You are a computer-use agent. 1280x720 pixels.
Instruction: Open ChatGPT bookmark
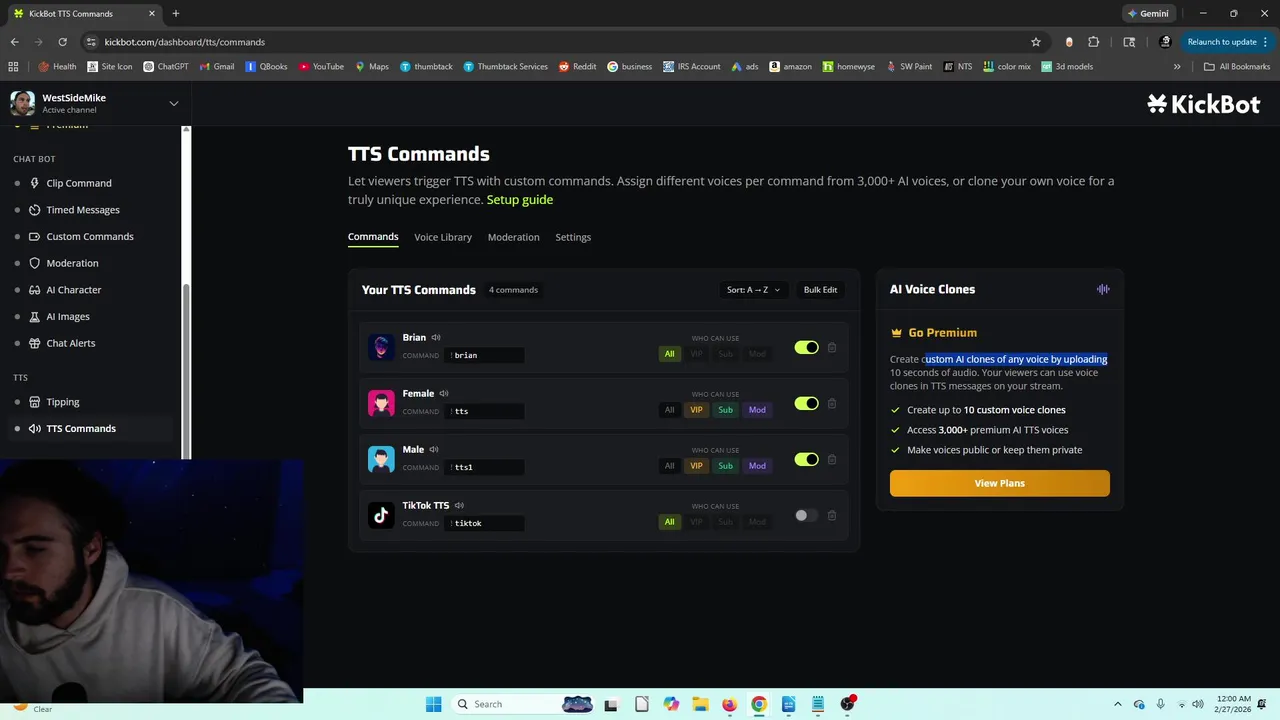coord(166,67)
